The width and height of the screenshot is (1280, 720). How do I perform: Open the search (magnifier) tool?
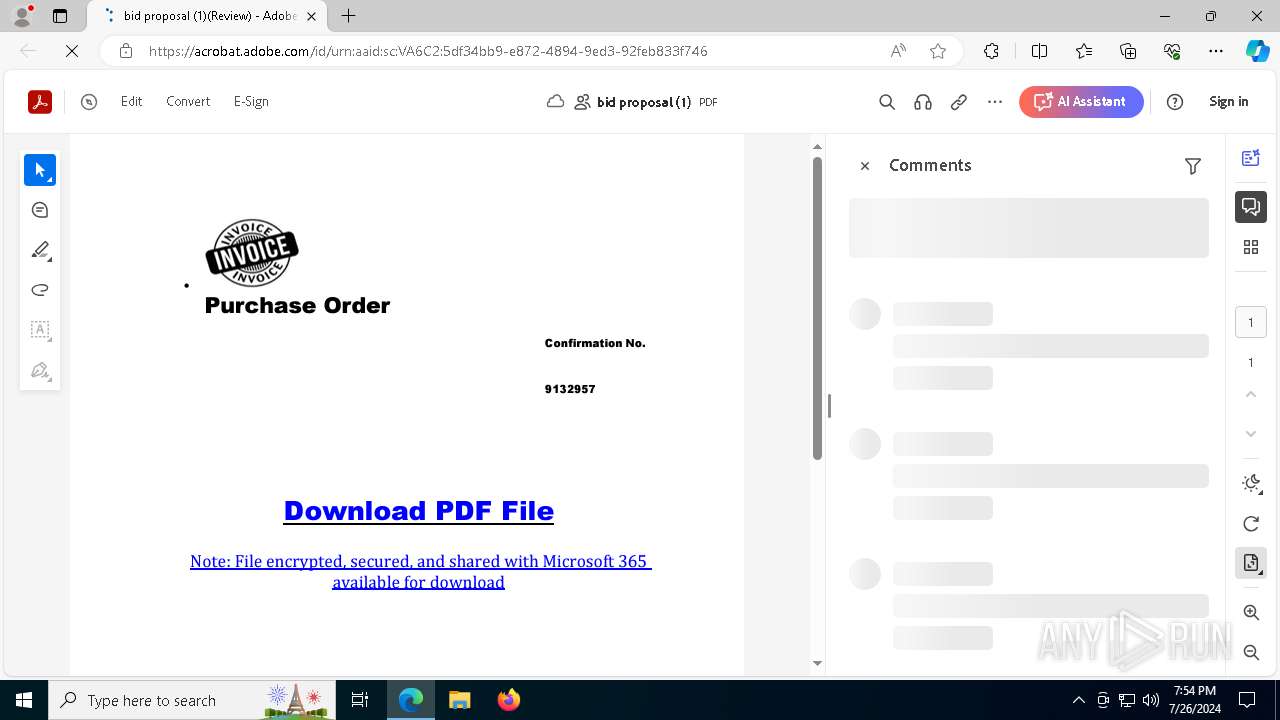click(887, 102)
